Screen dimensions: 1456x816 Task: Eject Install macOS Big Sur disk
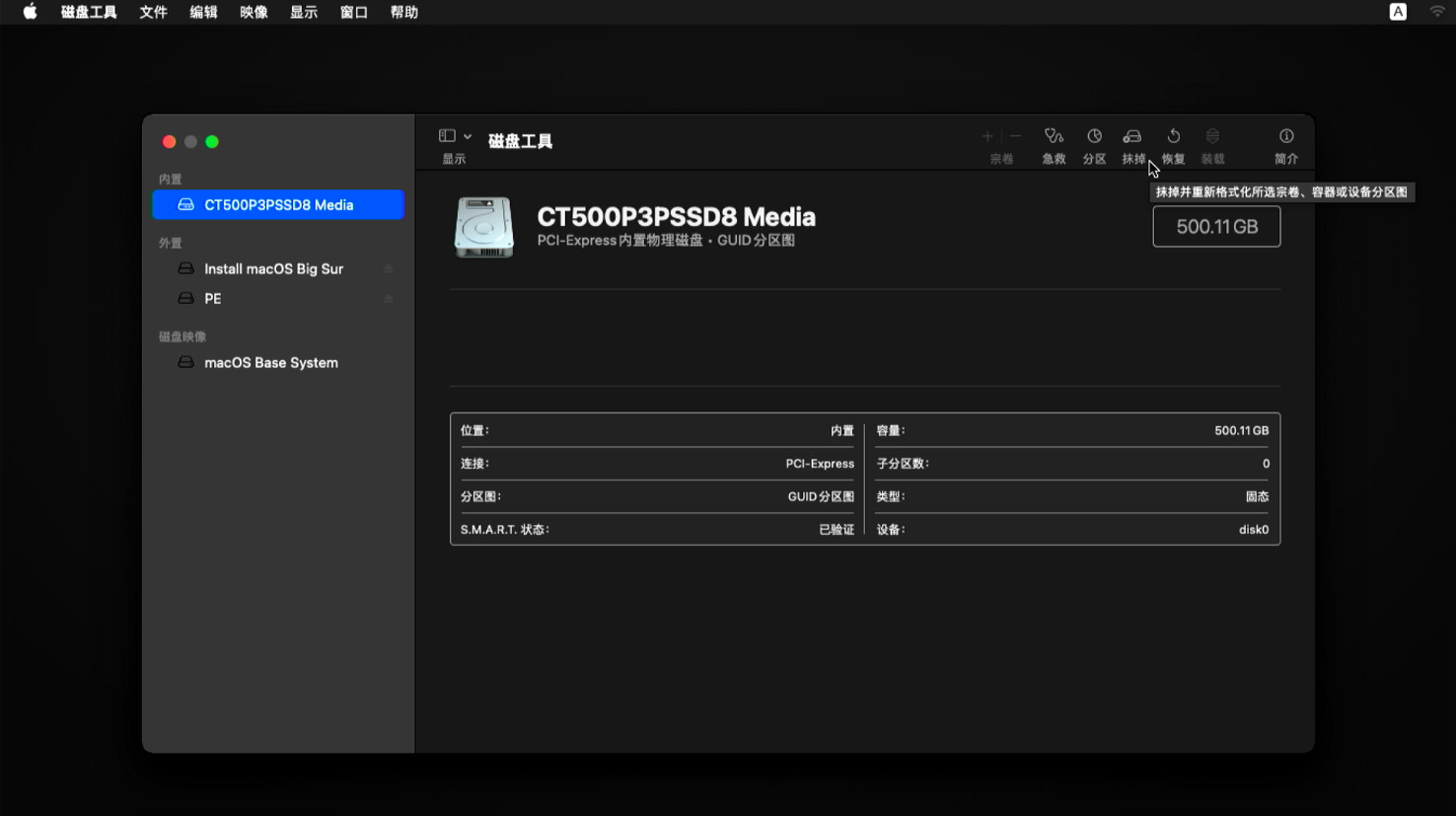388,268
